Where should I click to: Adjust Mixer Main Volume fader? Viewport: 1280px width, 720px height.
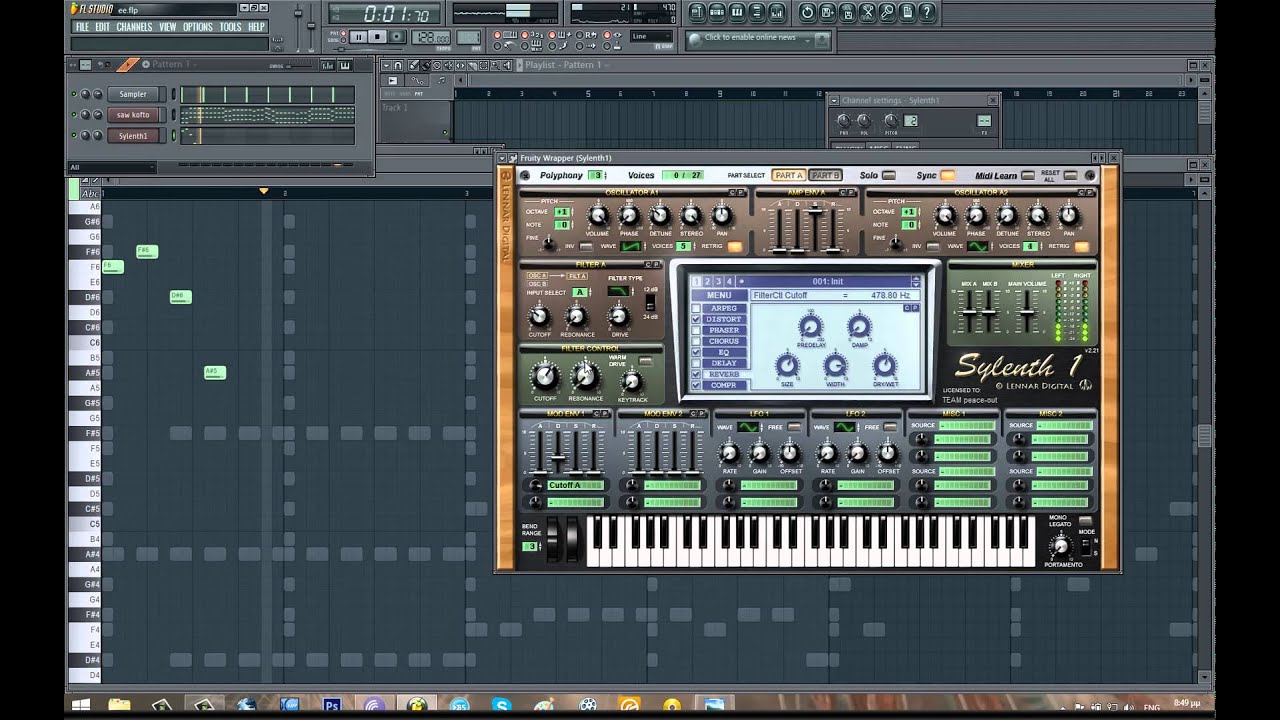1027,313
